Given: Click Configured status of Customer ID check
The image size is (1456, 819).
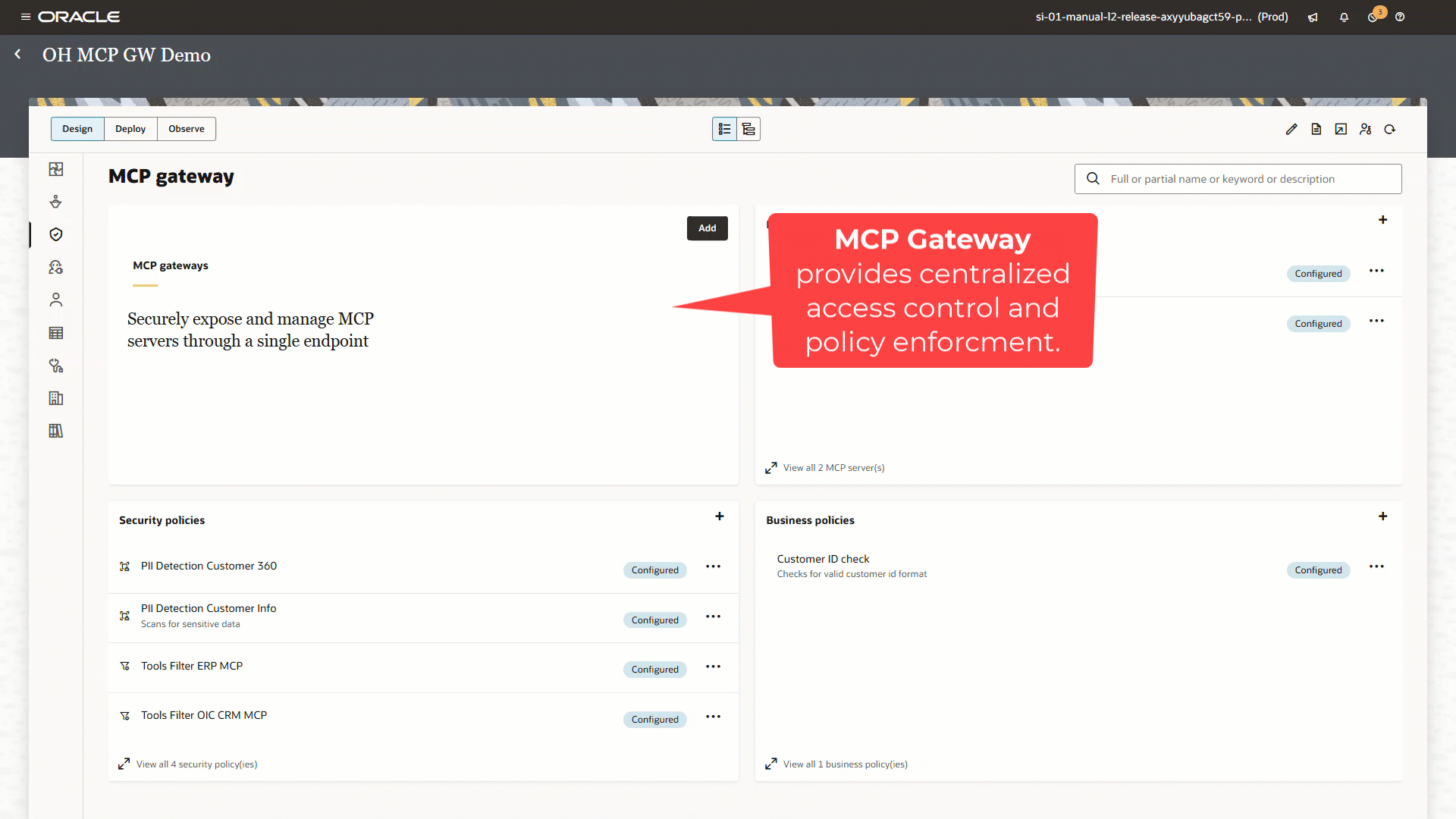Looking at the screenshot, I should 1318,570.
